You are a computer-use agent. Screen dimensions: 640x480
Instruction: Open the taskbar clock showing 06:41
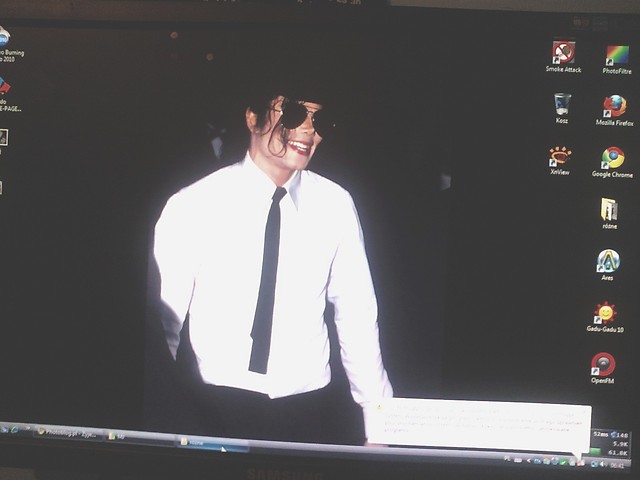(x=617, y=466)
